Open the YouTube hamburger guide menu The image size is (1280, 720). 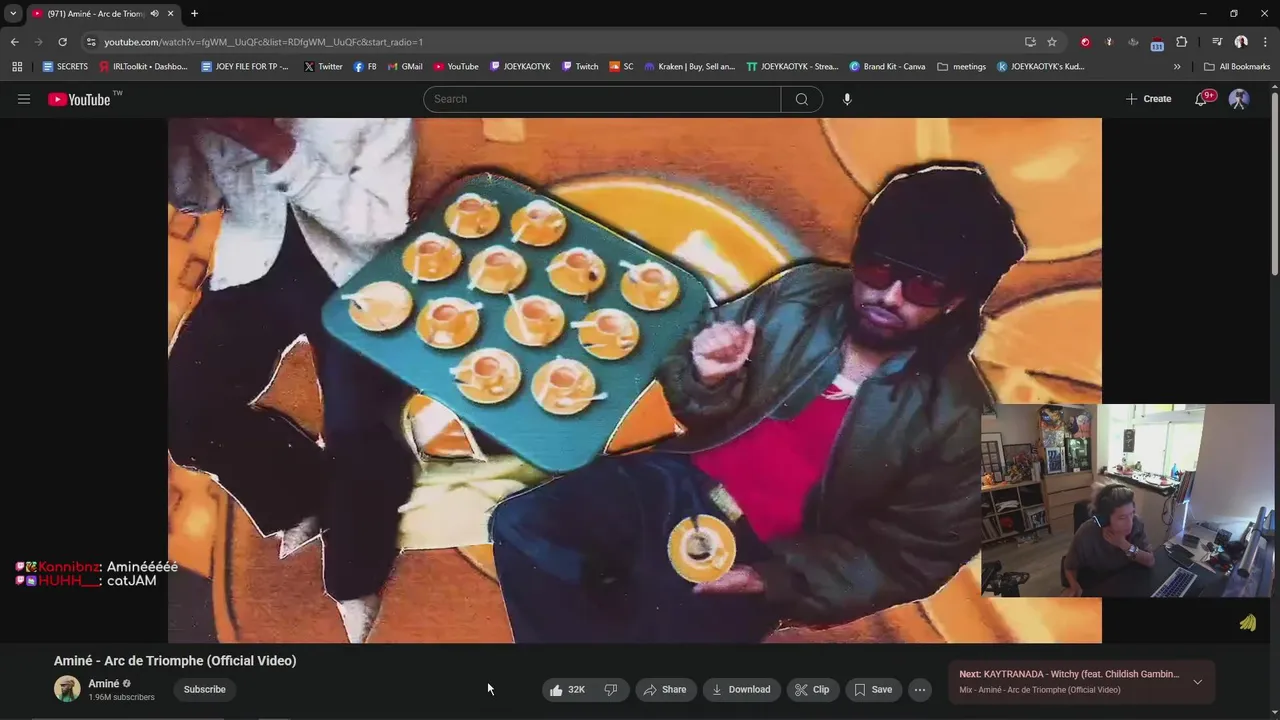point(24,99)
